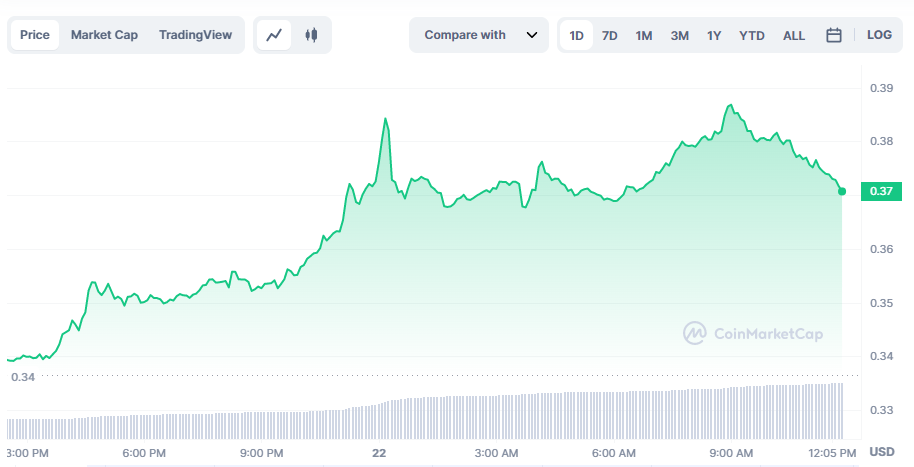Open the calendar date range picker
This screenshot has height=467, width=914.
(834, 35)
